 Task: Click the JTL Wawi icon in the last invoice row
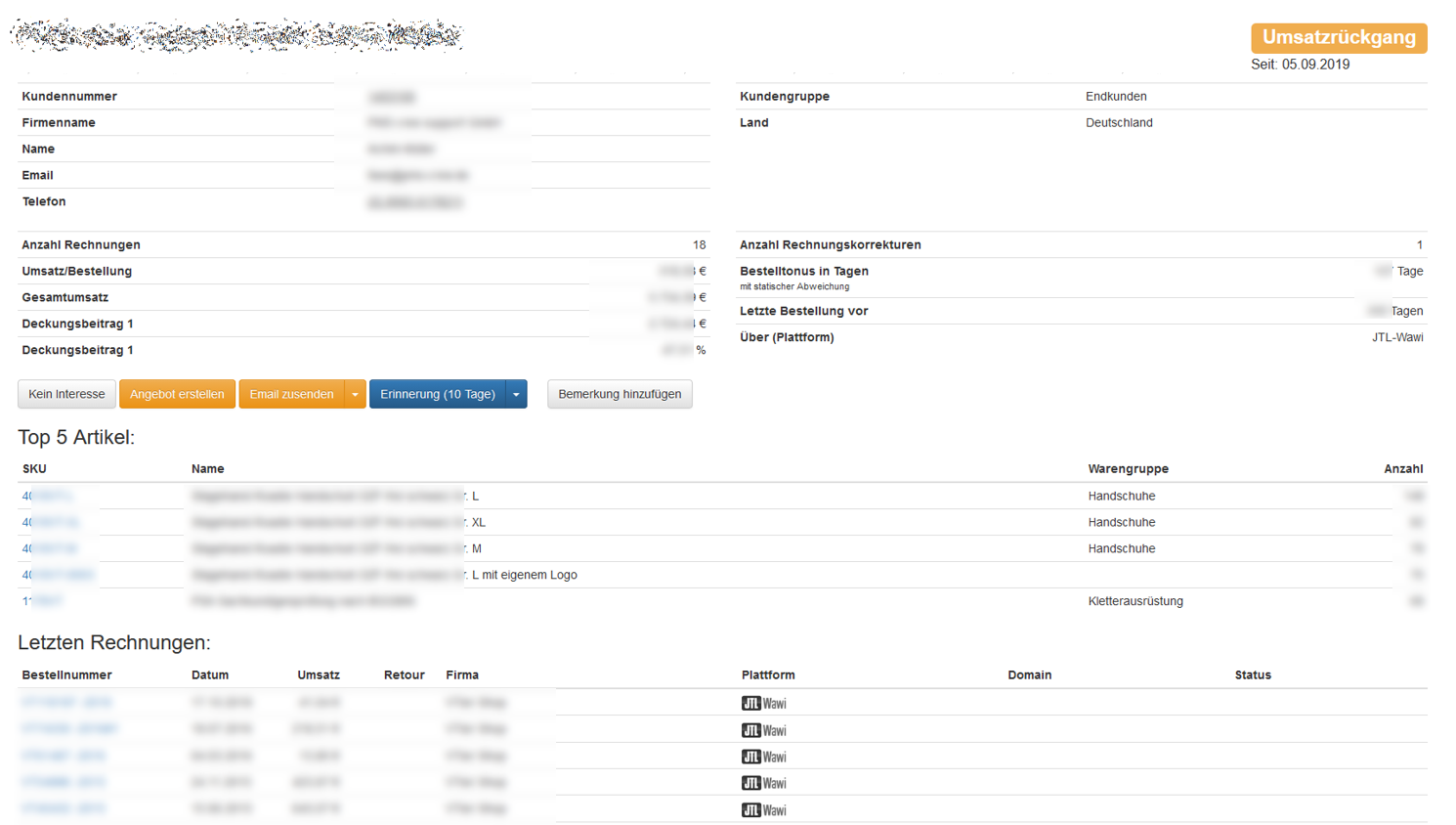click(x=764, y=809)
